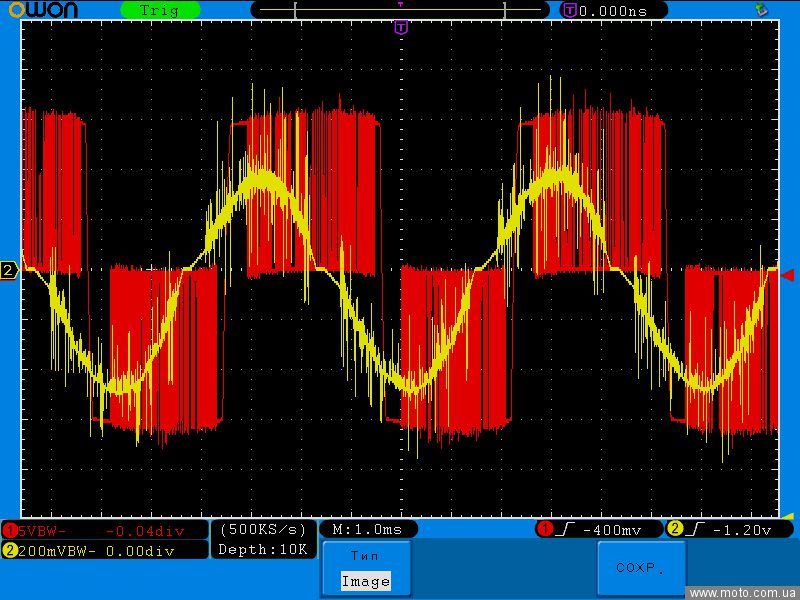This screenshot has height=600, width=800.
Task: Click the M:1.0ms timebase readout
Action: [x=367, y=529]
